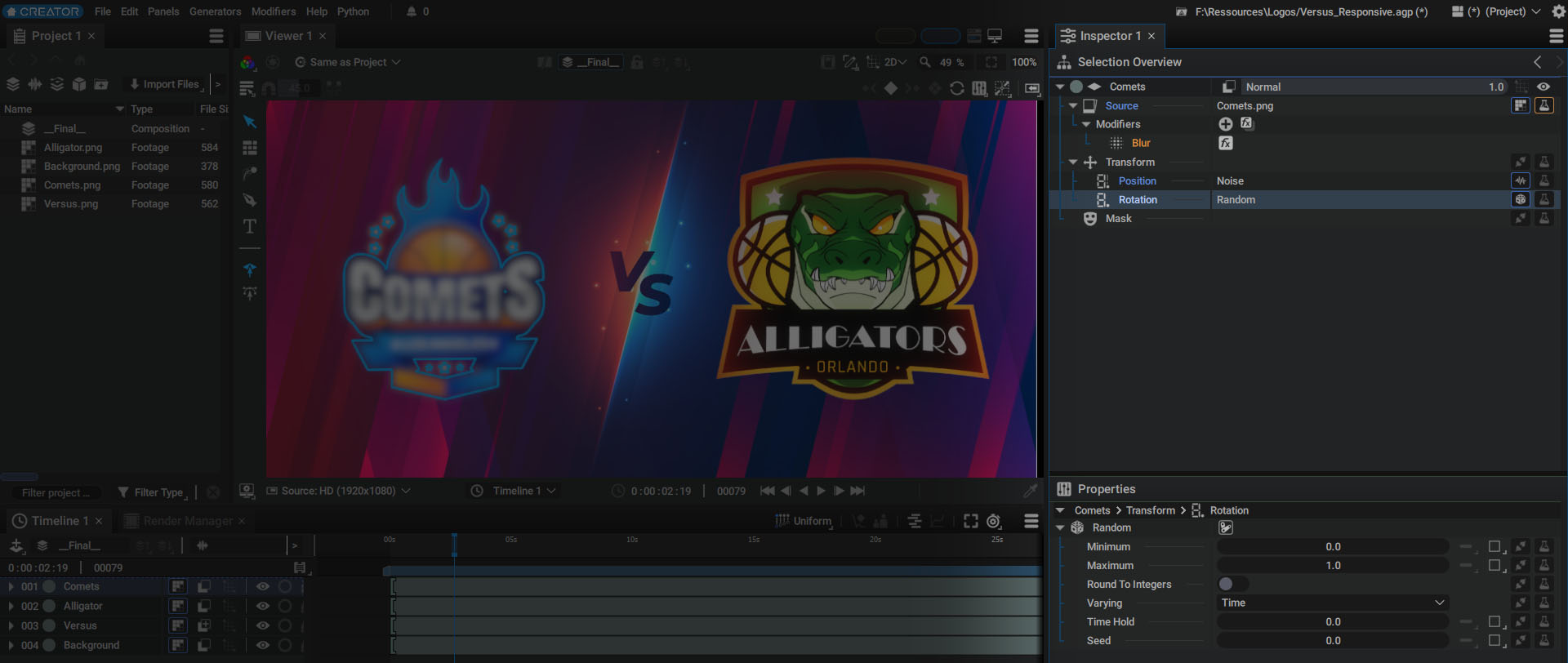Click Transform in Properties breadcrumb
Image resolution: width=1568 pixels, height=663 pixels.
click(1151, 510)
